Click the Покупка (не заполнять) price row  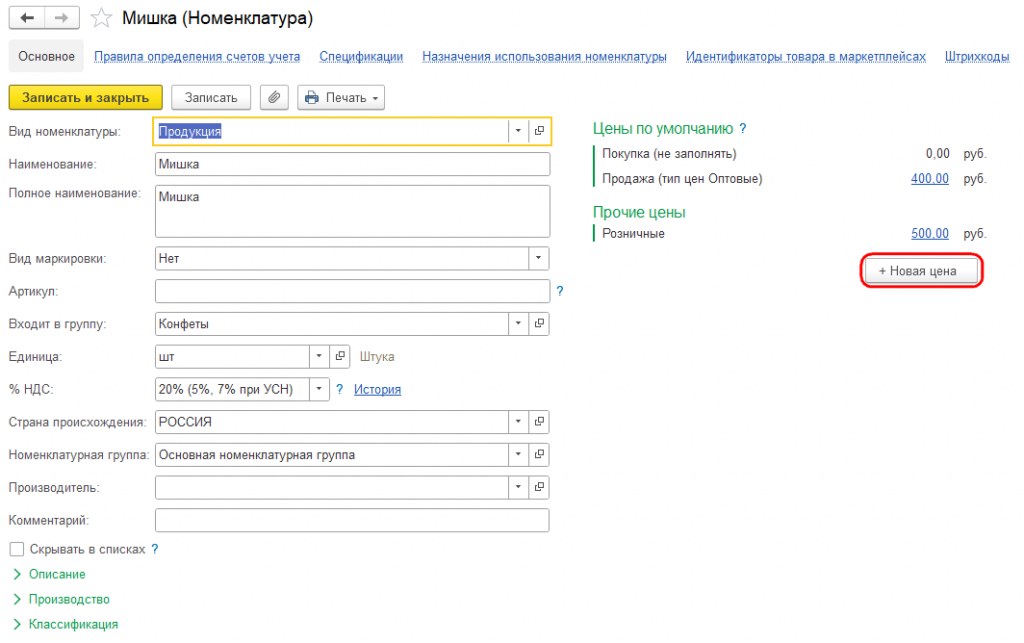(x=793, y=154)
